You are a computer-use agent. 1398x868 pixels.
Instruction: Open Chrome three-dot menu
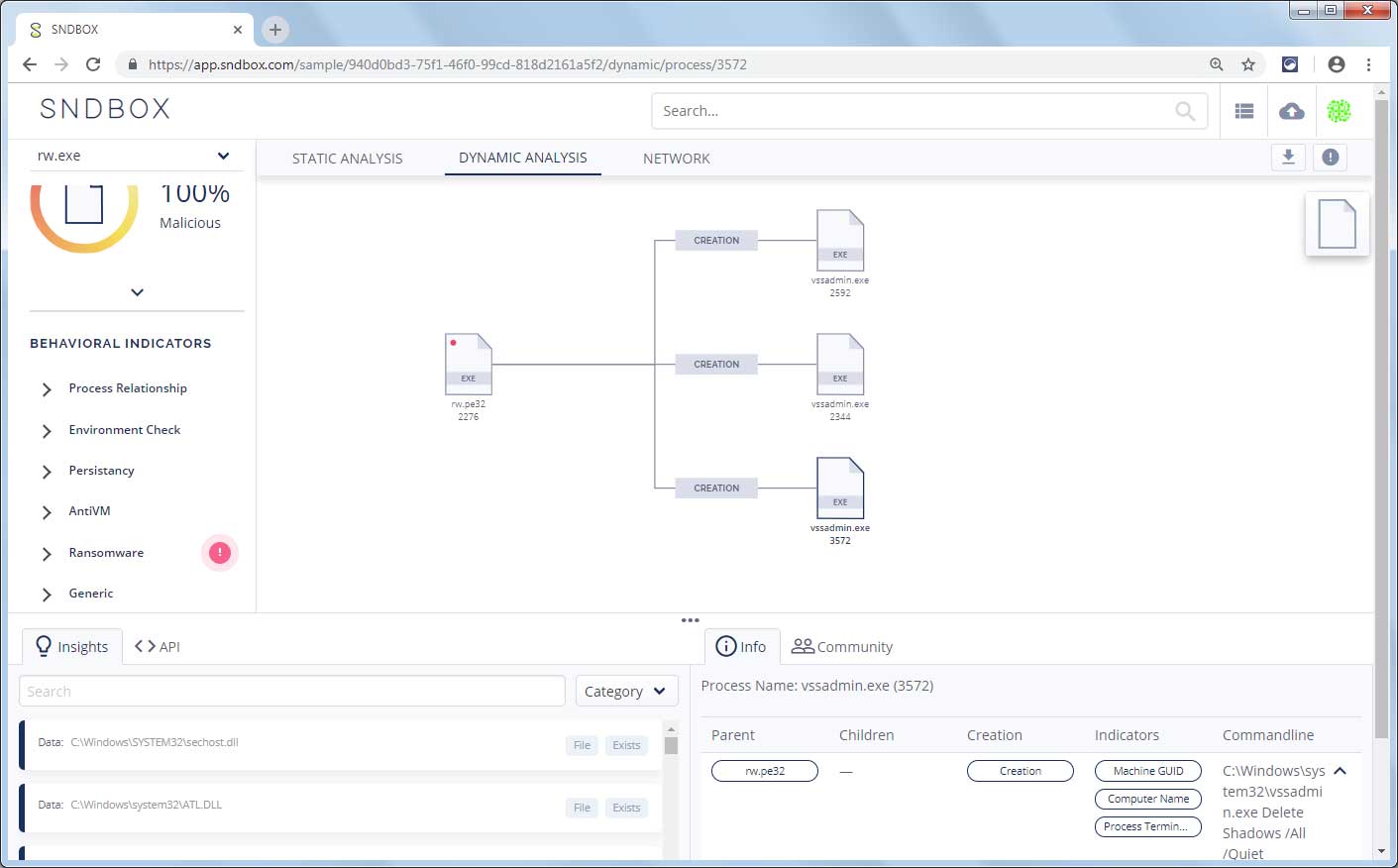(x=1368, y=64)
